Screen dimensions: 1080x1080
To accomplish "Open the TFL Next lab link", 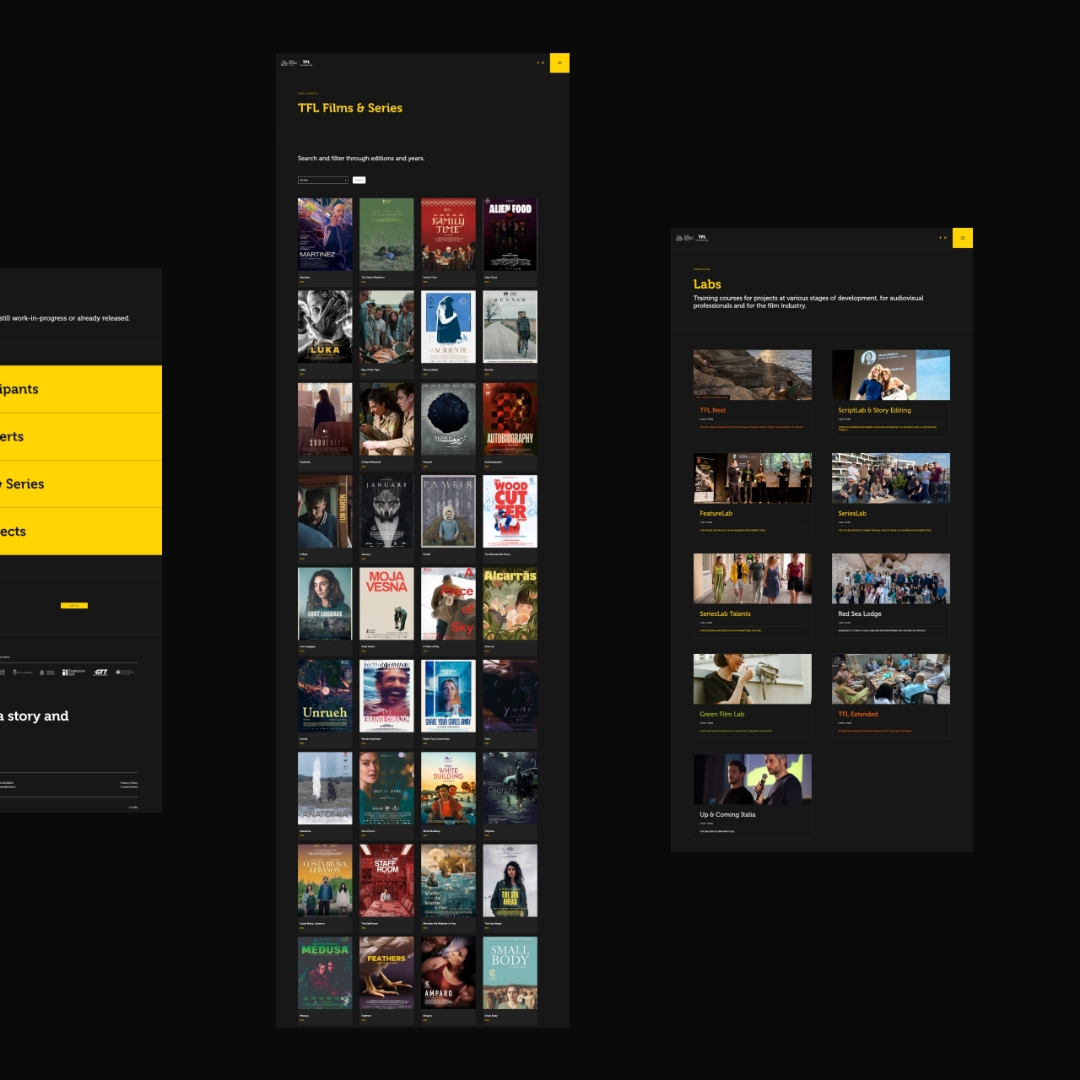I will pyautogui.click(x=712, y=410).
